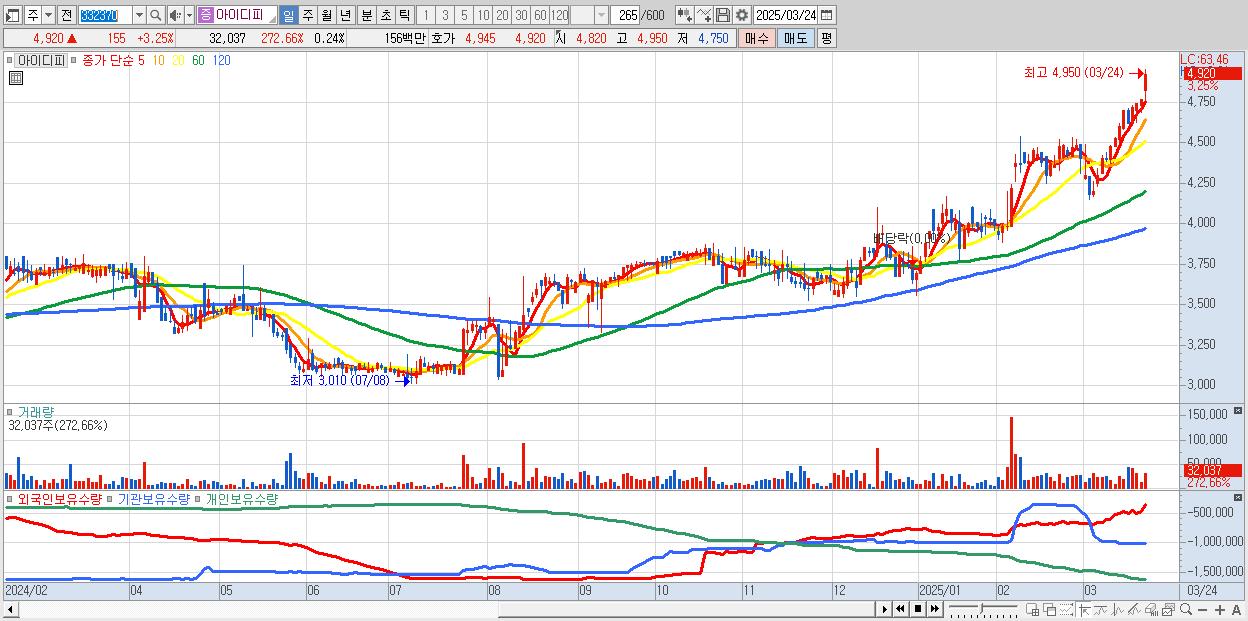The image size is (1248, 621).
Task: Toggle the 아이디피 checkbox in the chart legend
Action: pos(9,60)
